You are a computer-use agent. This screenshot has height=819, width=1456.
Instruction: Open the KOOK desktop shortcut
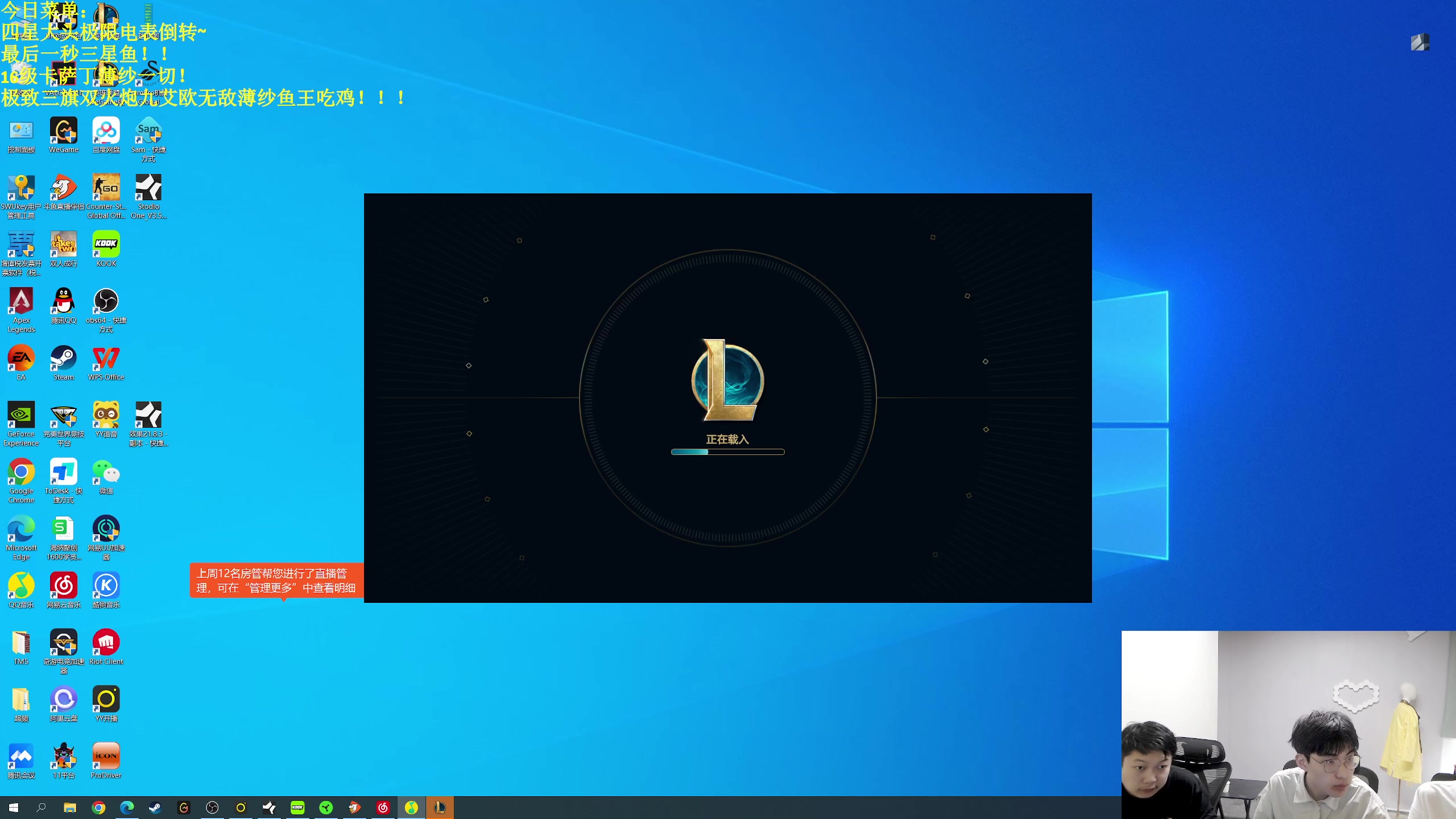106,249
